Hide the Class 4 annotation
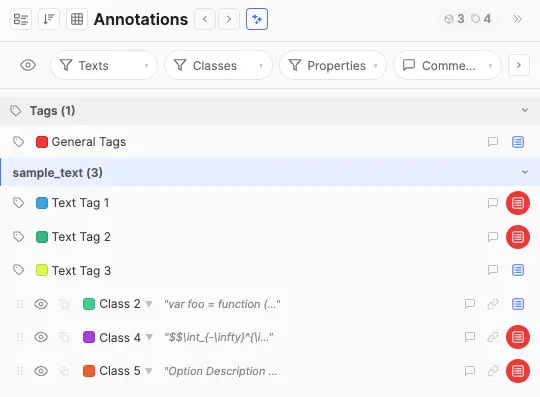 (x=41, y=337)
